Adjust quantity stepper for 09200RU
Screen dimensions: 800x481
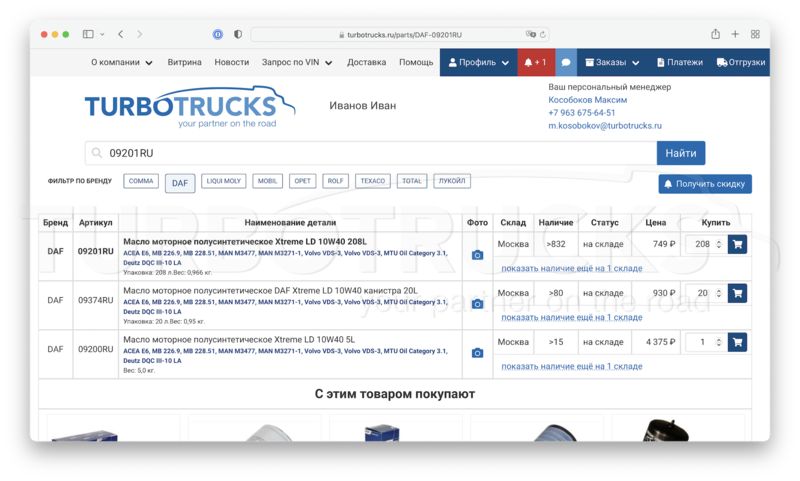coord(719,342)
